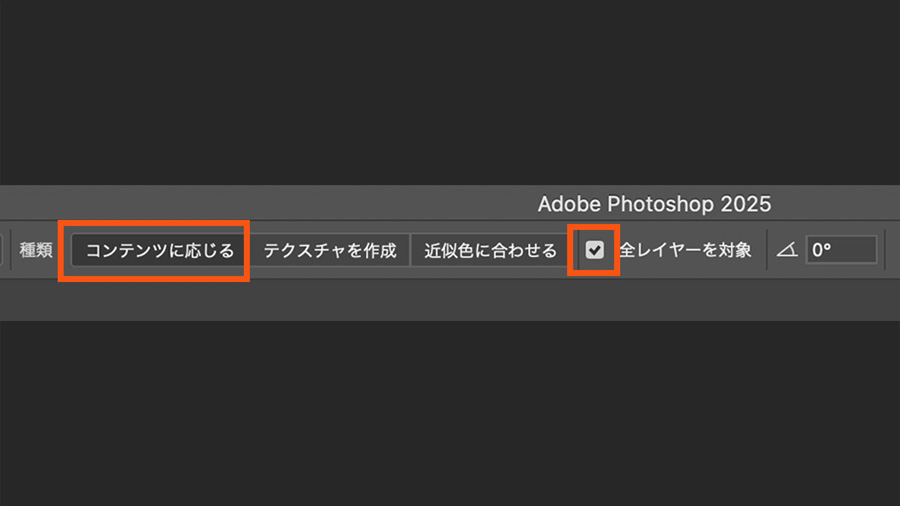Image resolution: width=900 pixels, height=506 pixels.
Task: Click the 全レイヤーを対象 label text
Action: [x=685, y=250]
